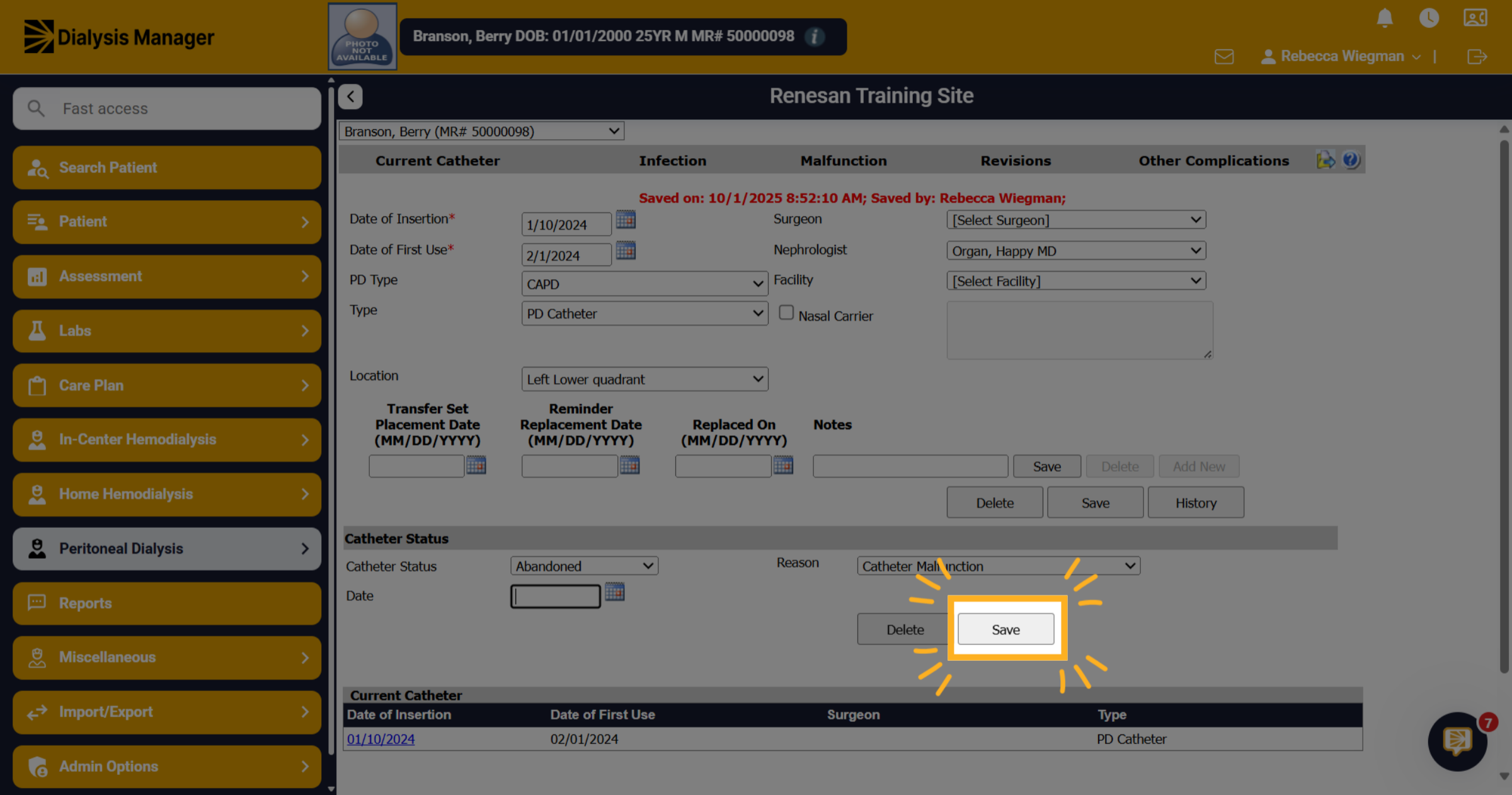Collapse the sidebar with back arrow button

tap(350, 96)
